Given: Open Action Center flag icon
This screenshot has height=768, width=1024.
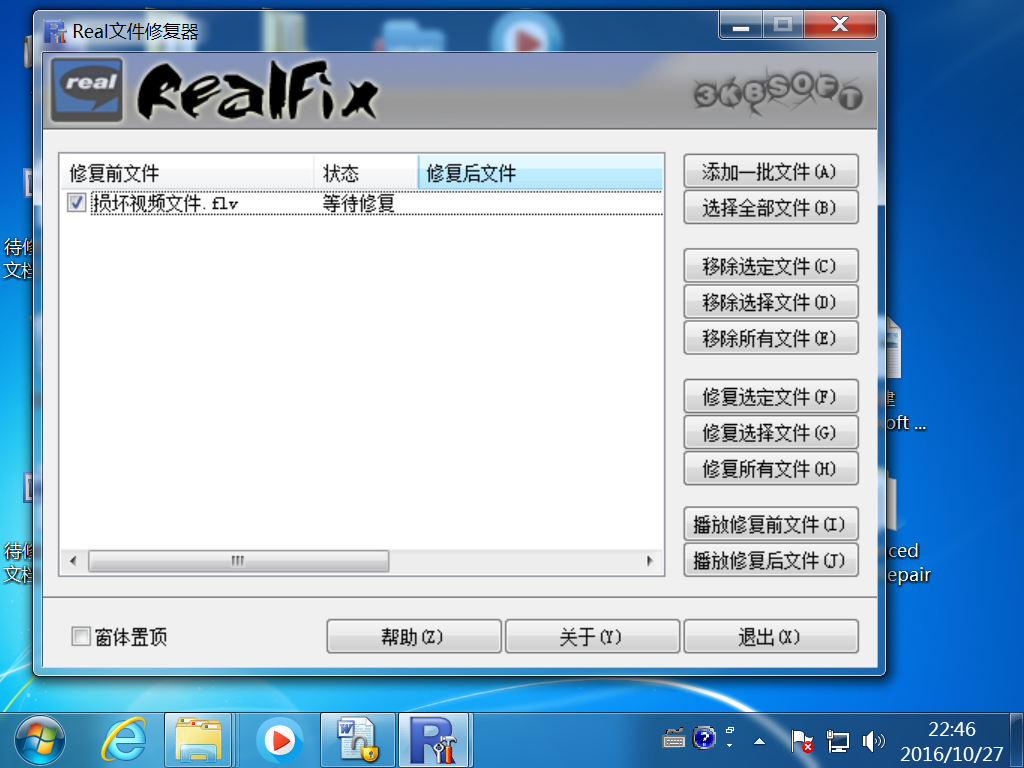Looking at the screenshot, I should (x=801, y=741).
